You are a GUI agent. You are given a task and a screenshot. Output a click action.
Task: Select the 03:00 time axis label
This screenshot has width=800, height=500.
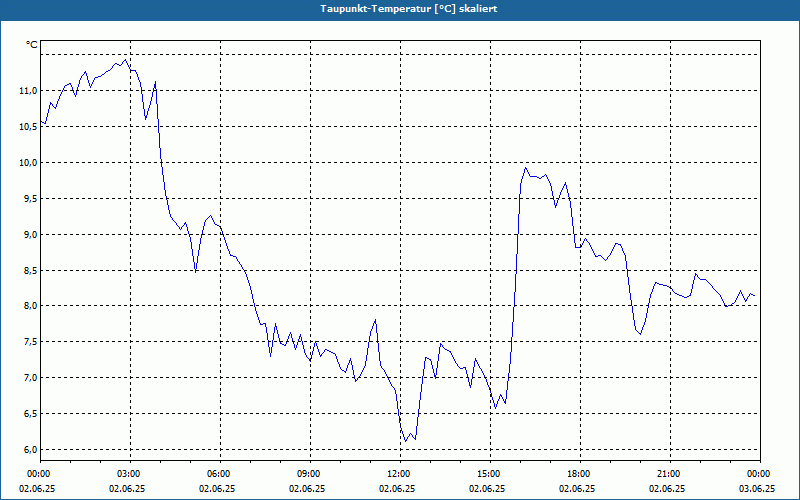pyautogui.click(x=130, y=474)
